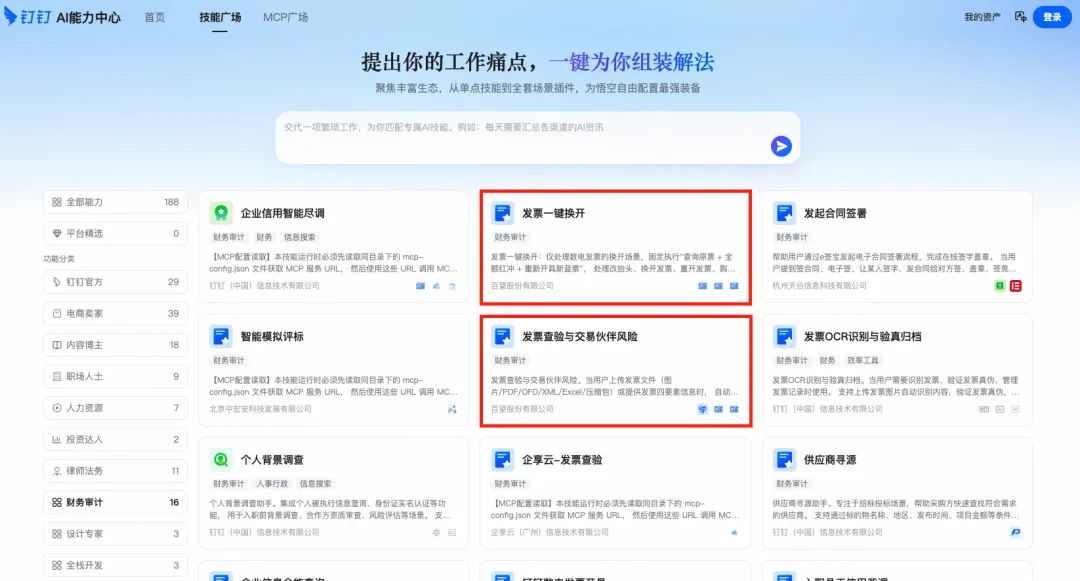The image size is (1080, 581).
Task: Click the 智能模拟评标 card icon
Action: (220, 336)
